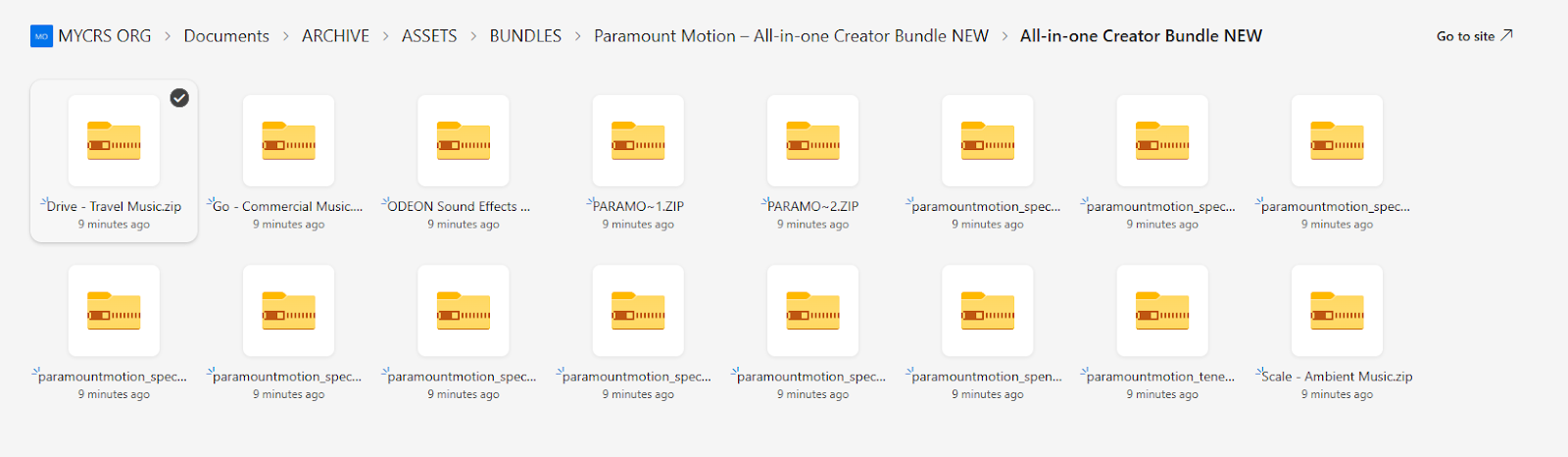Screen dimensions: 1568x457
Task: Jump to BUNDLES in the breadcrumb
Action: point(525,36)
